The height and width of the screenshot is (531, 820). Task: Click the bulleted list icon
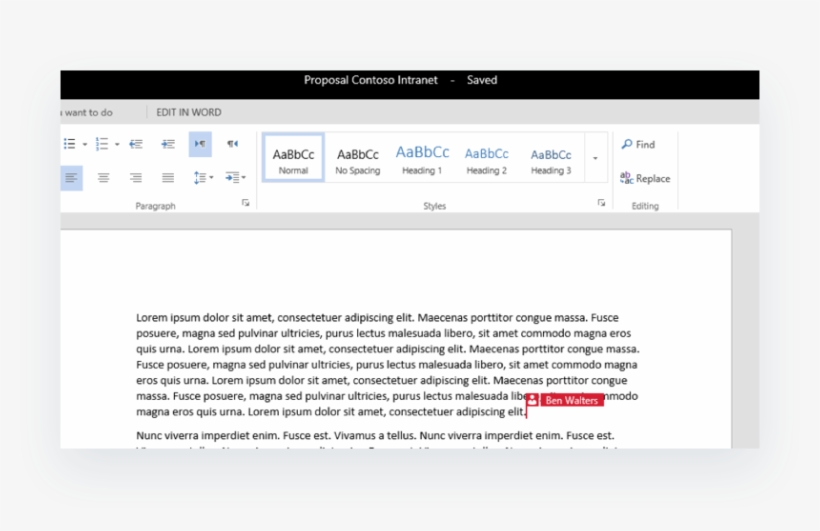pyautogui.click(x=70, y=144)
